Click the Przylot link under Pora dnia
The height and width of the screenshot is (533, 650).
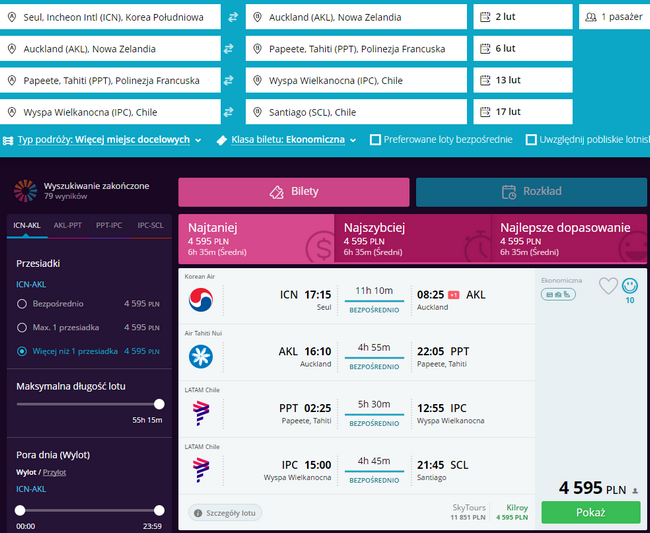54,472
